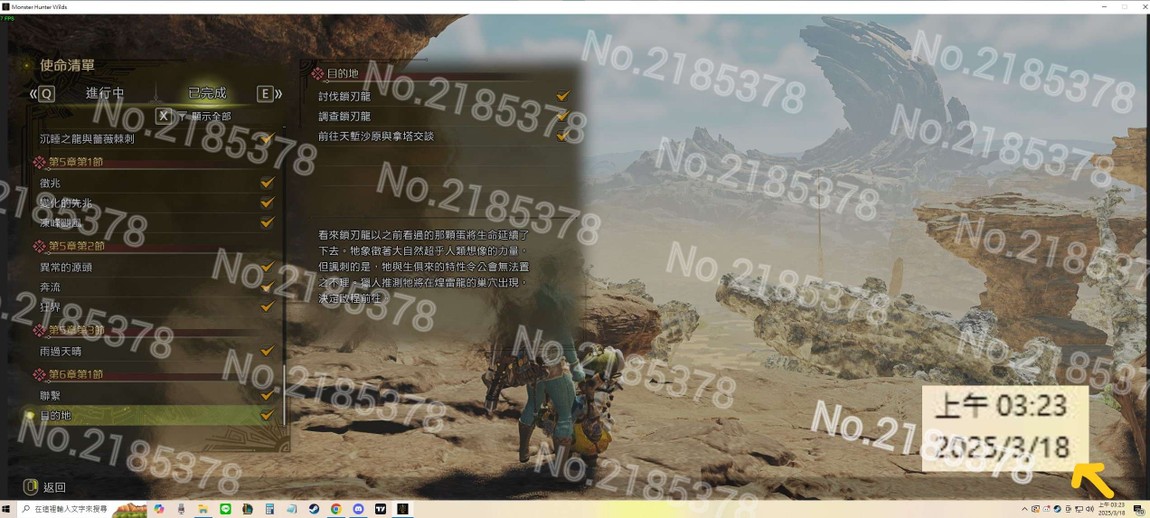The height and width of the screenshot is (518, 1150).
Task: Open File Explorer from the taskbar
Action: [x=202, y=508]
